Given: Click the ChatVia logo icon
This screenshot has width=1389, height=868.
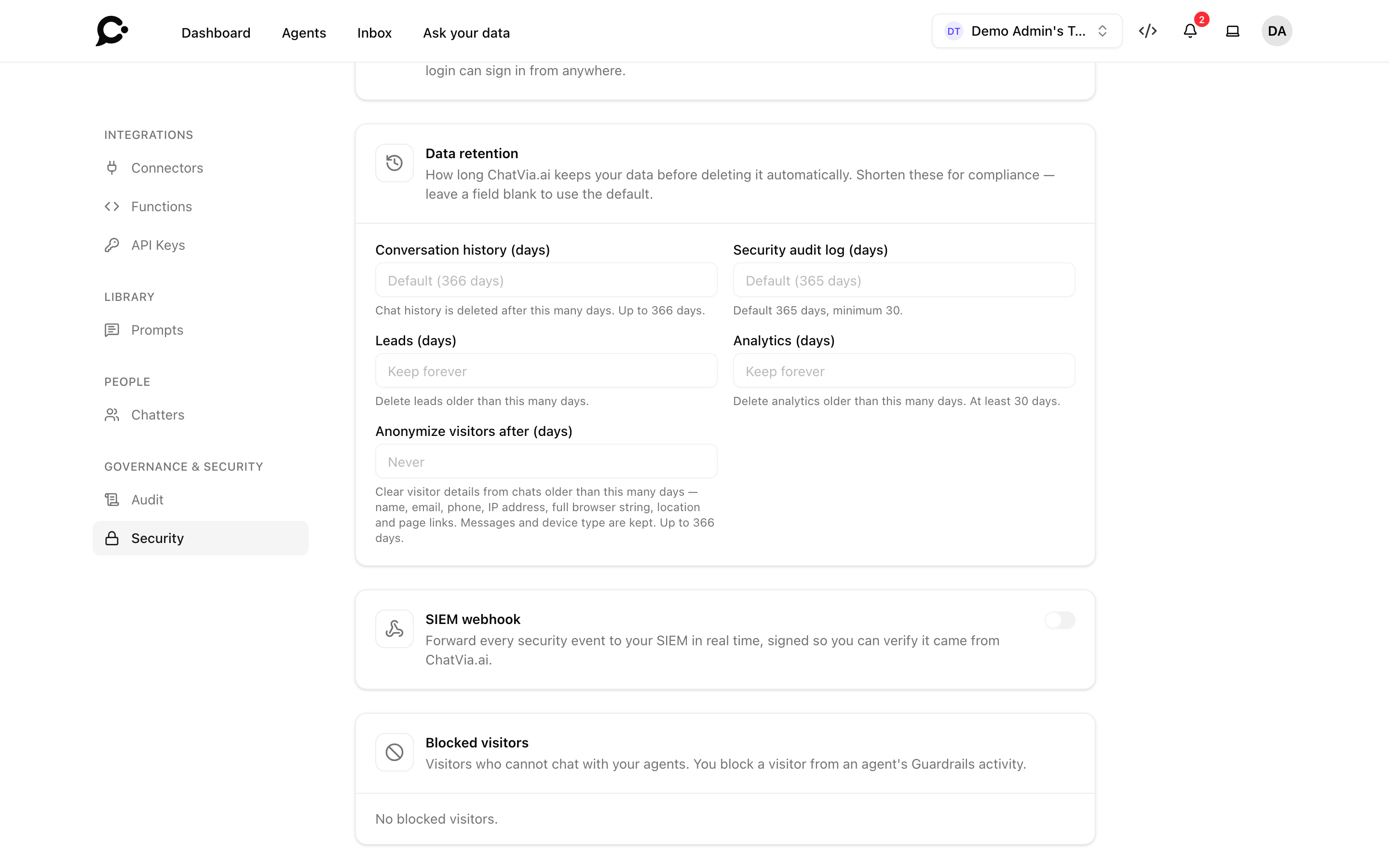Looking at the screenshot, I should point(112,31).
